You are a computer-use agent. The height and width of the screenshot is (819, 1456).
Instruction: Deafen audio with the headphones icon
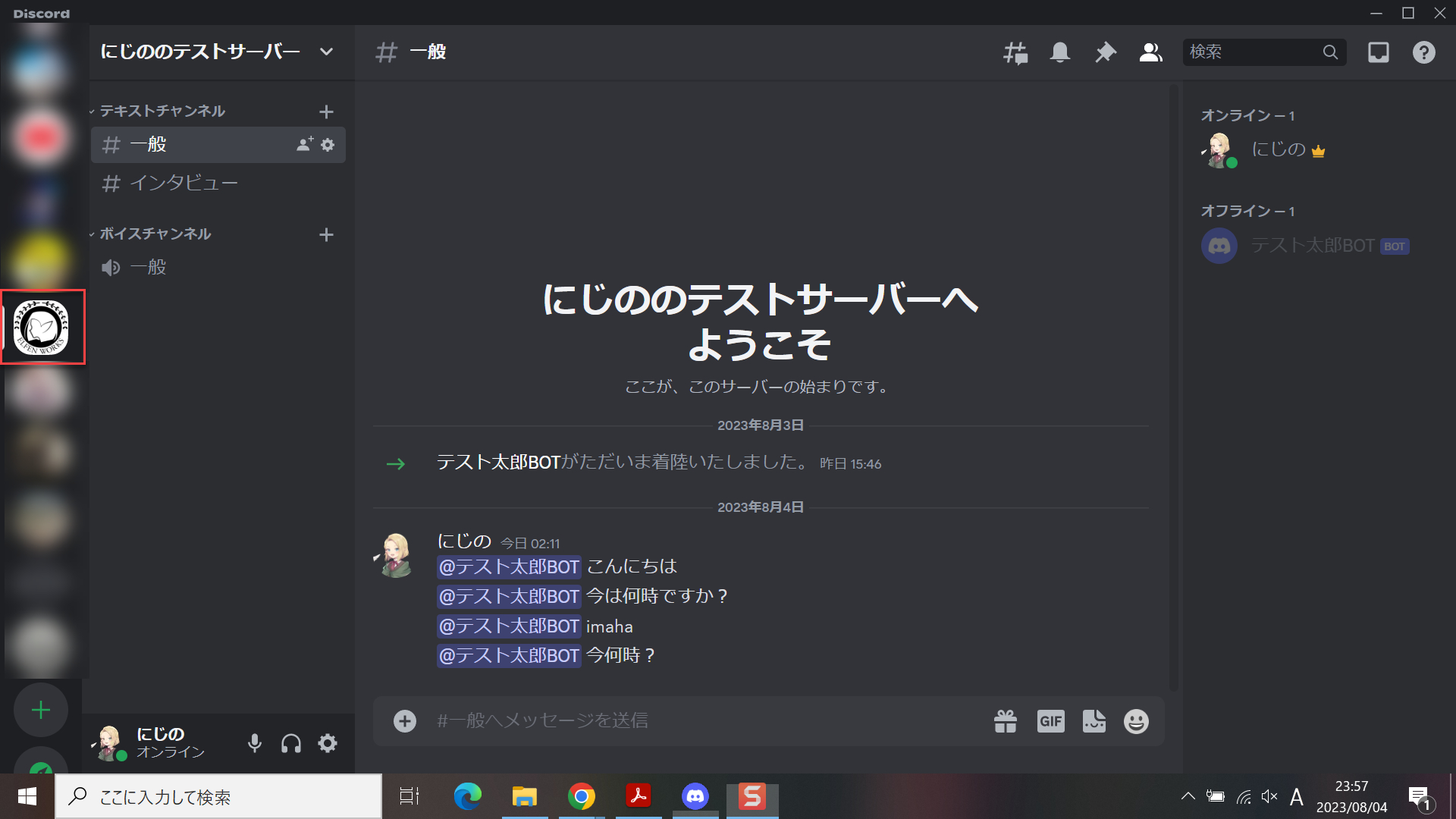click(x=290, y=743)
